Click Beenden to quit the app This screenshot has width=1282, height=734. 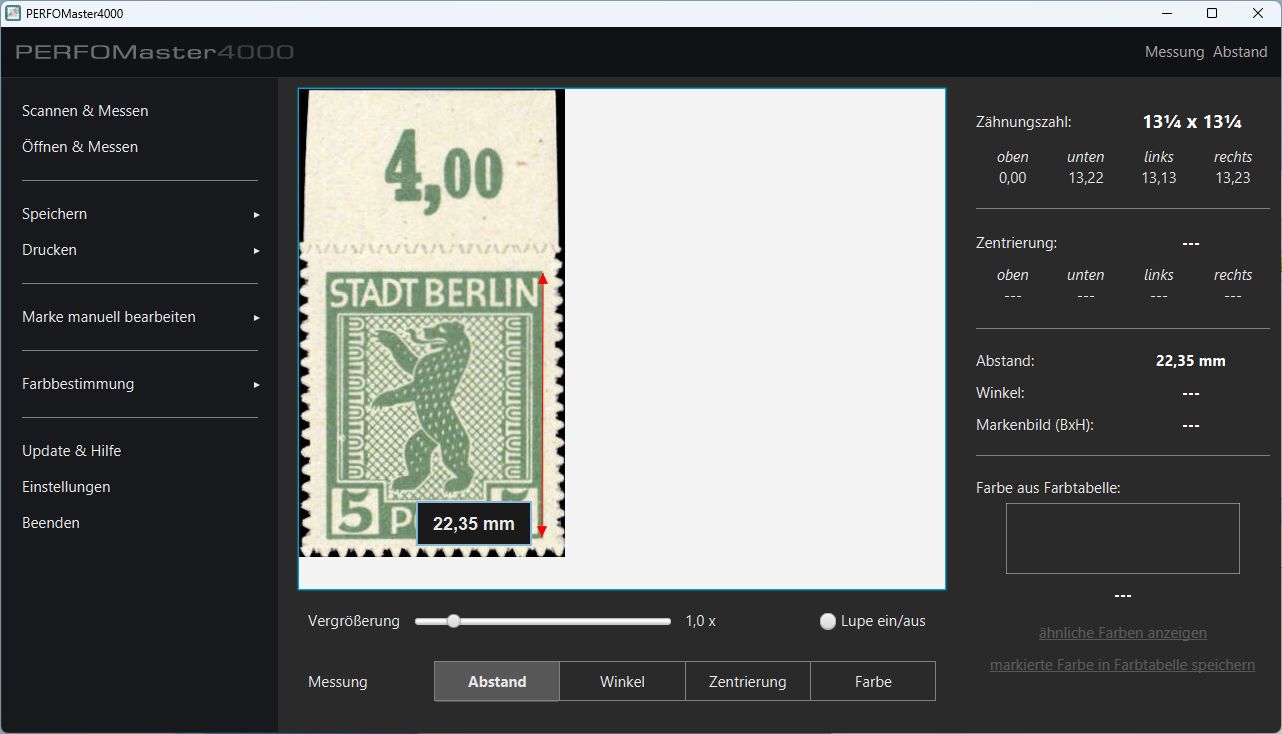[51, 523]
